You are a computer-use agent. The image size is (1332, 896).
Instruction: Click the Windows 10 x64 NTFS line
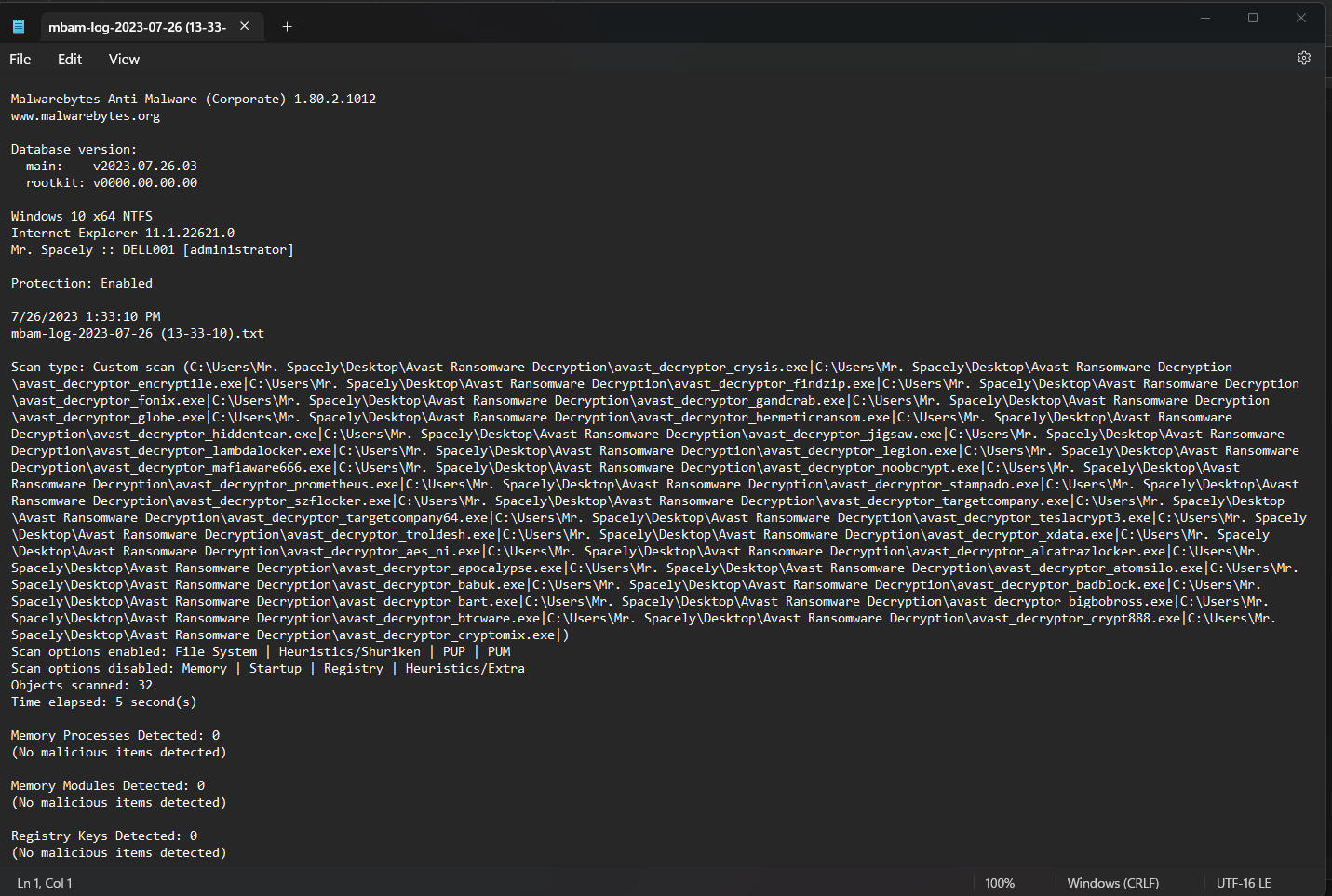click(82, 216)
